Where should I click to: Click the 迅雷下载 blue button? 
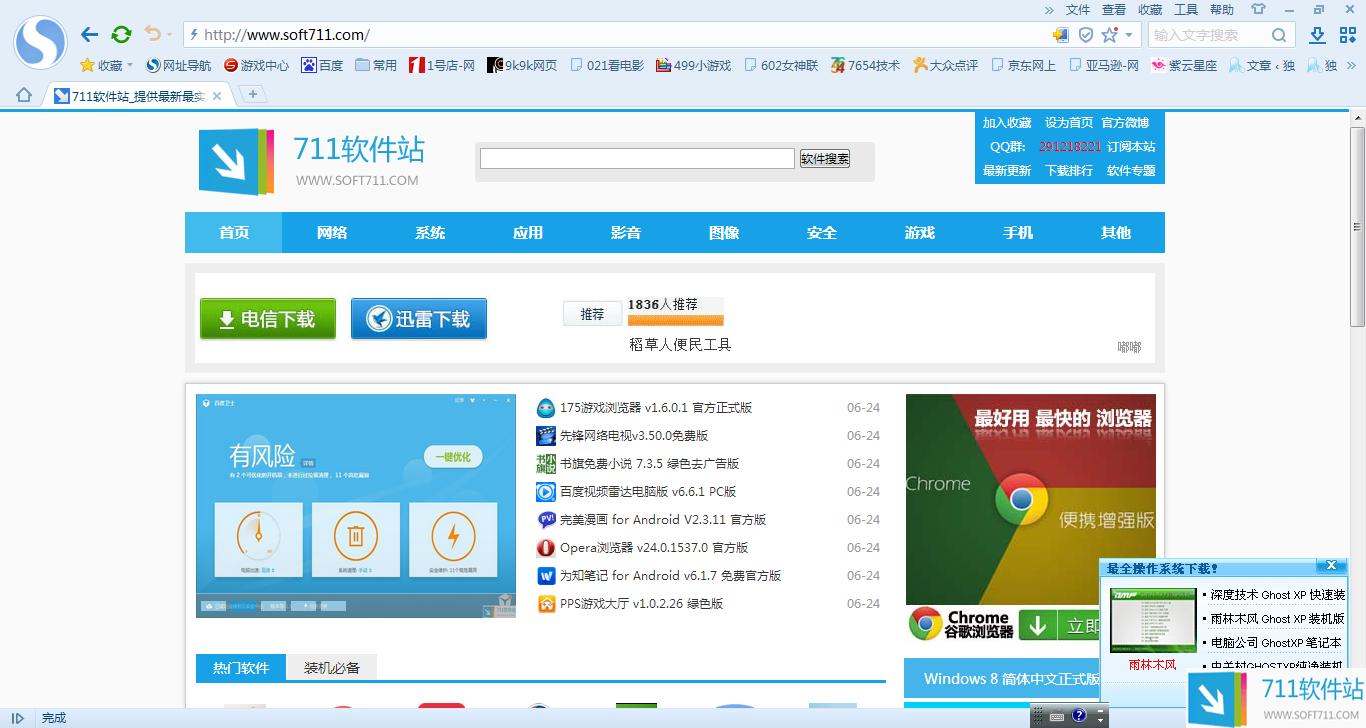point(419,319)
